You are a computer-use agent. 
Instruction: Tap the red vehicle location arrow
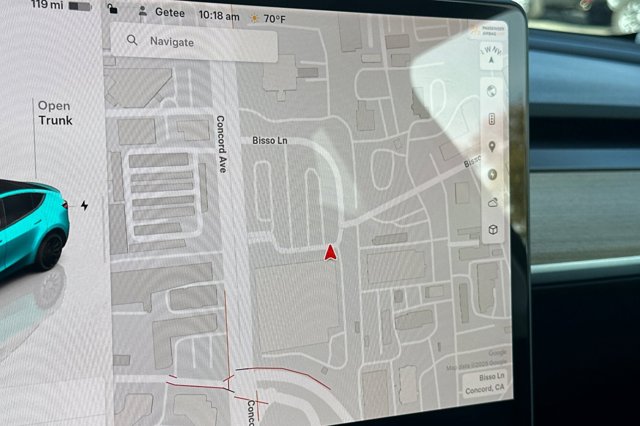coord(329,252)
